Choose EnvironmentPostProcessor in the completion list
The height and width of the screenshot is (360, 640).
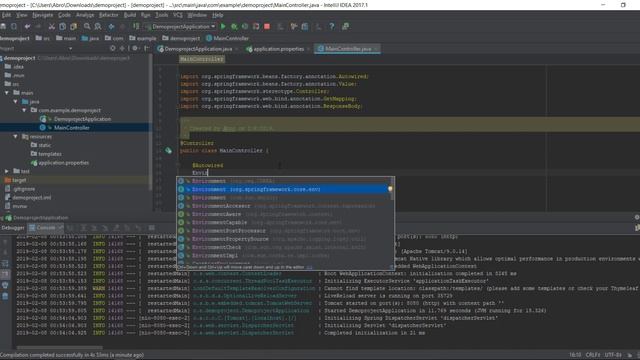(284, 231)
